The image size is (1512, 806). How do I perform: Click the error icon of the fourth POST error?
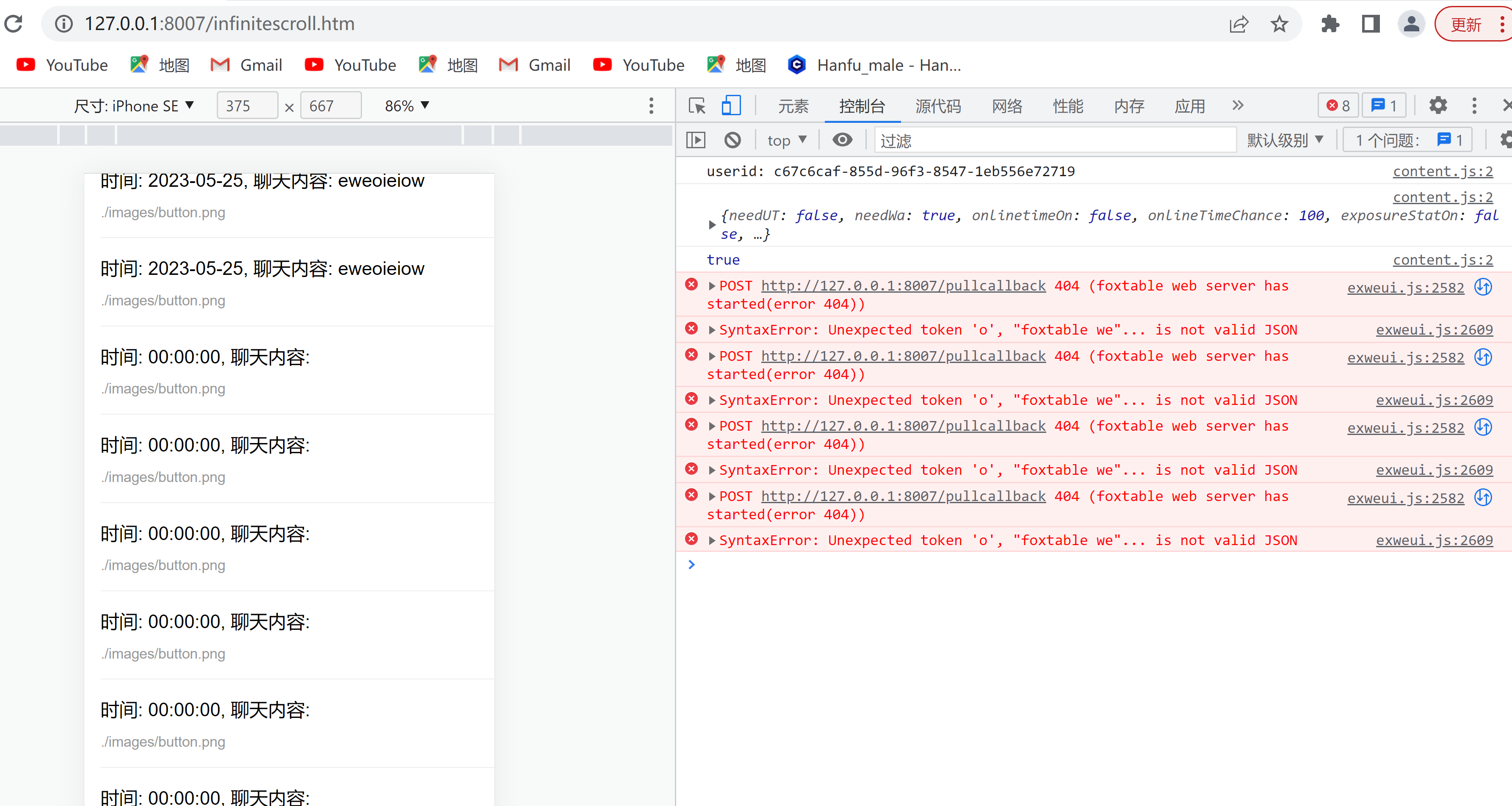point(691,495)
